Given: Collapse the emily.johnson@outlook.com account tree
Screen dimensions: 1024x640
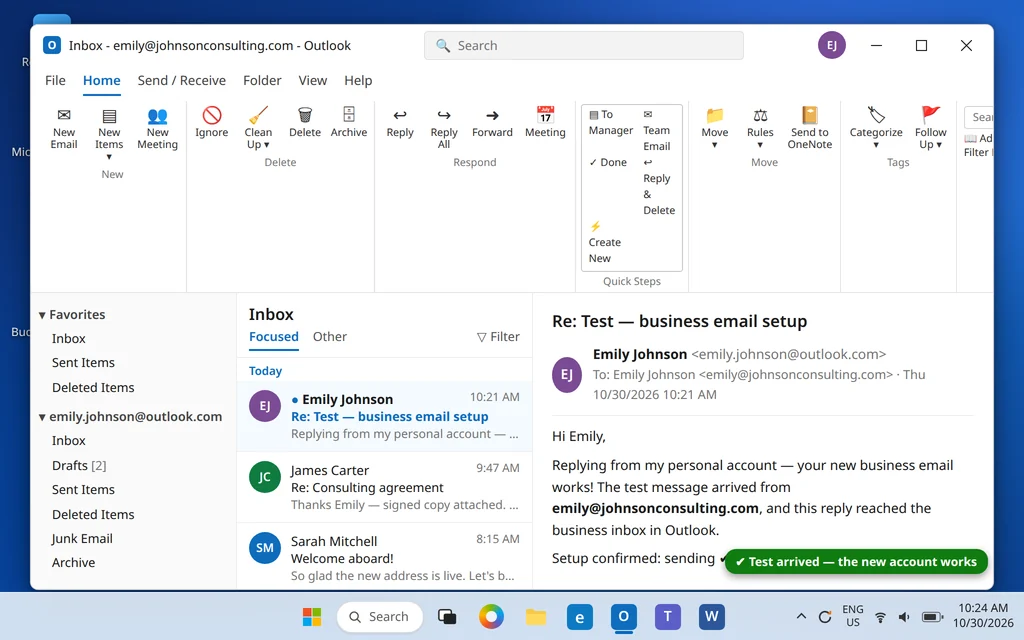Looking at the screenshot, I should click(42, 417).
